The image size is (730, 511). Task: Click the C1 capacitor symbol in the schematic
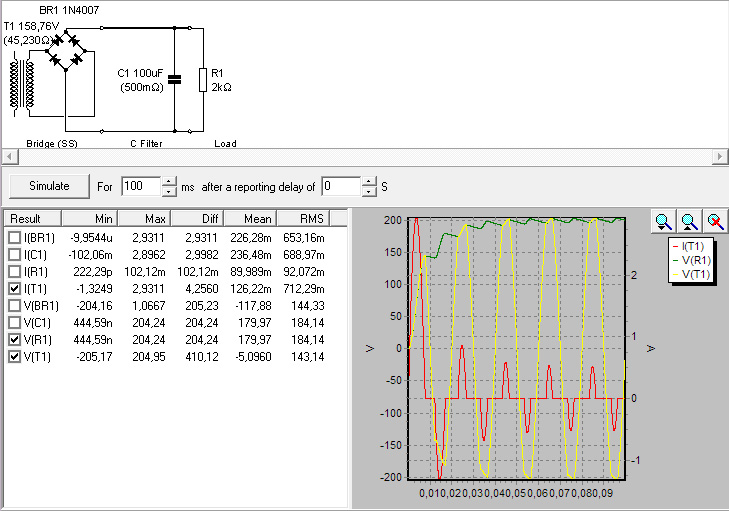[x=175, y=80]
